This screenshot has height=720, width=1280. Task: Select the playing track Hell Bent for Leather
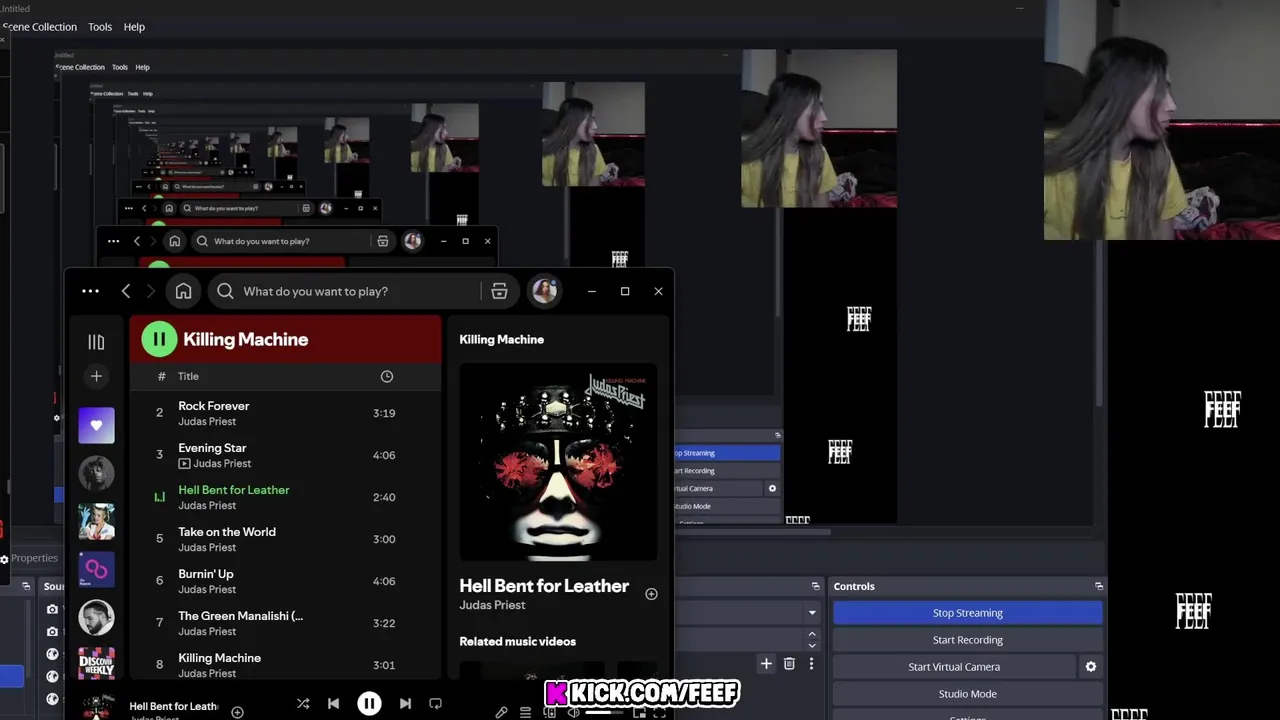[x=285, y=497]
